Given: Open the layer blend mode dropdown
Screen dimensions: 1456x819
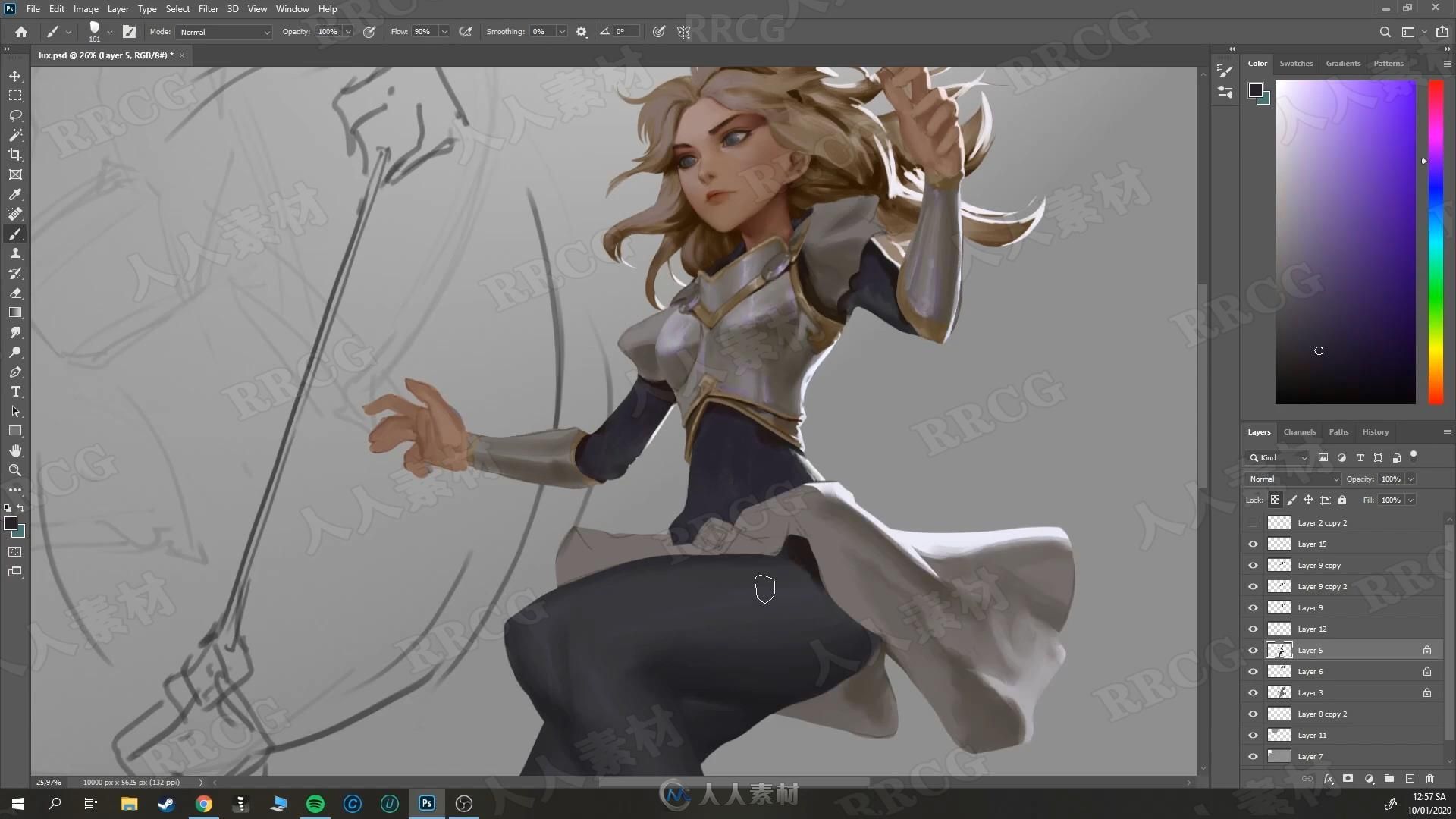Looking at the screenshot, I should [1294, 479].
